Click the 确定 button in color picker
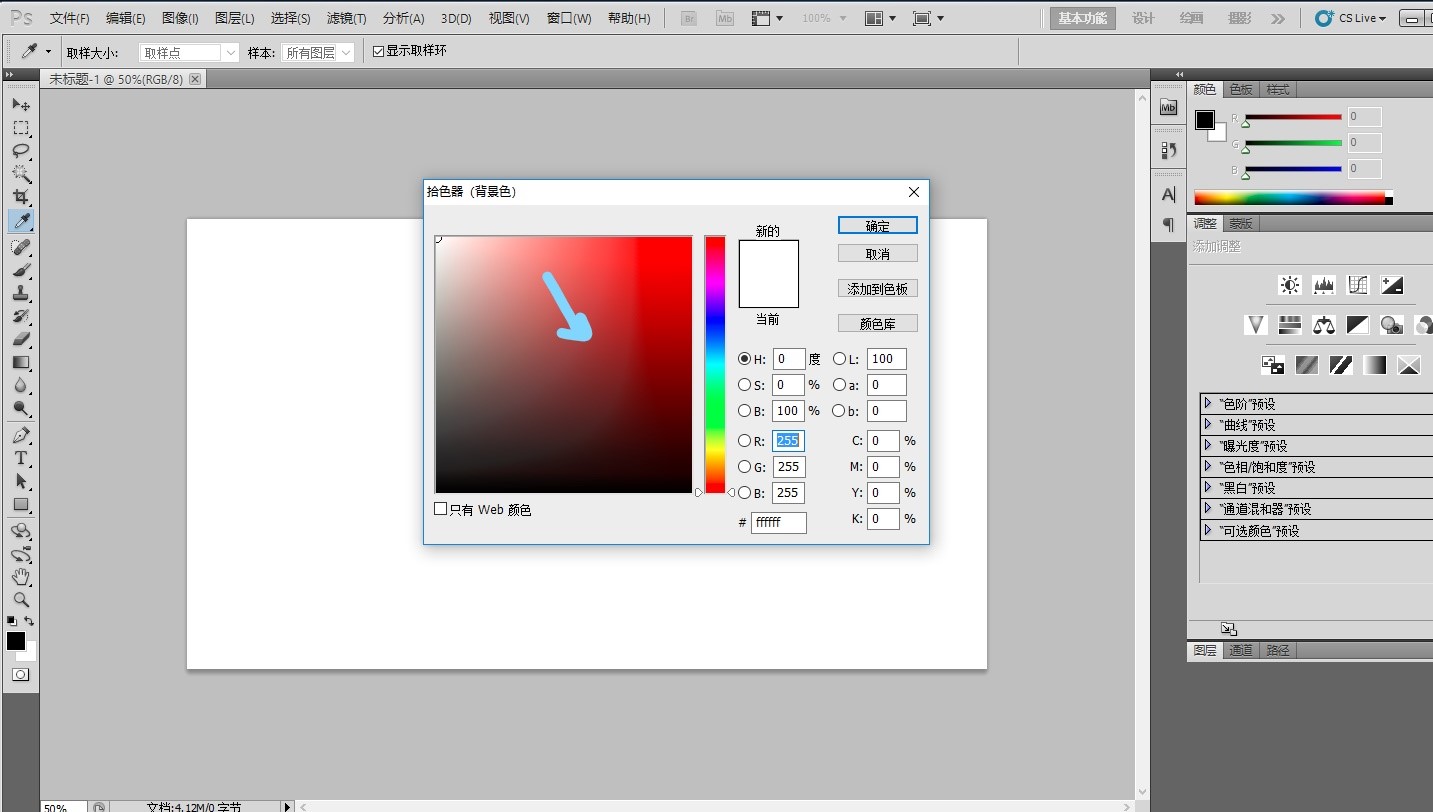Screen dimensions: 1433x812 pyautogui.click(x=877, y=226)
